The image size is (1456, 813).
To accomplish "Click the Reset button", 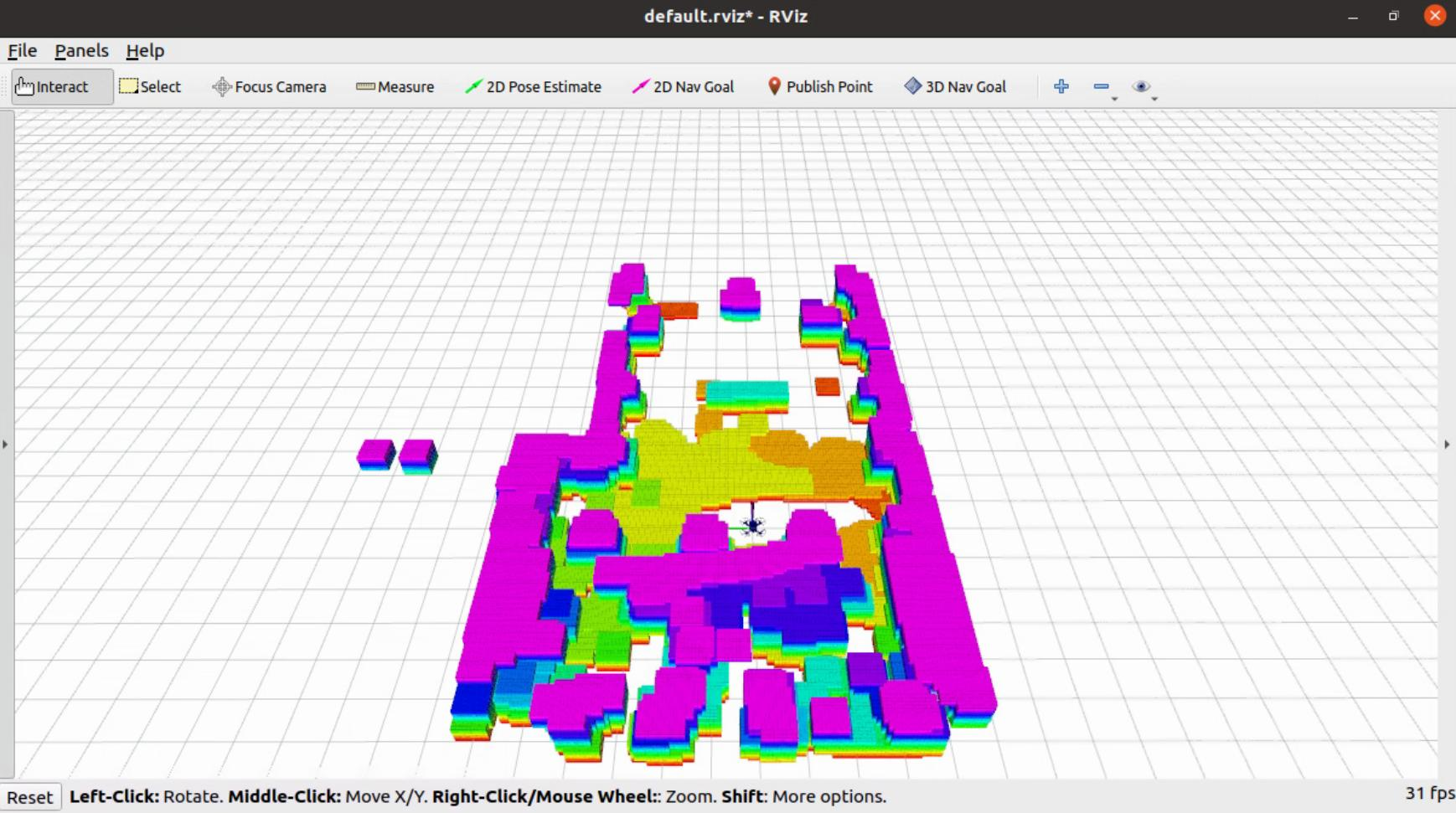I will [x=30, y=797].
